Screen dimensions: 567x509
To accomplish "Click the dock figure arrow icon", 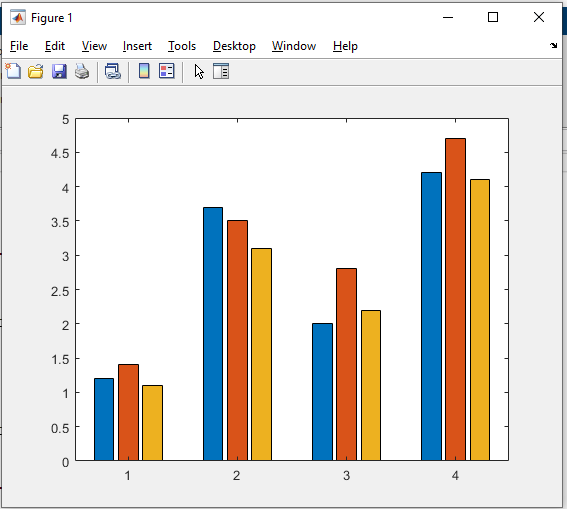I will click(x=553, y=46).
